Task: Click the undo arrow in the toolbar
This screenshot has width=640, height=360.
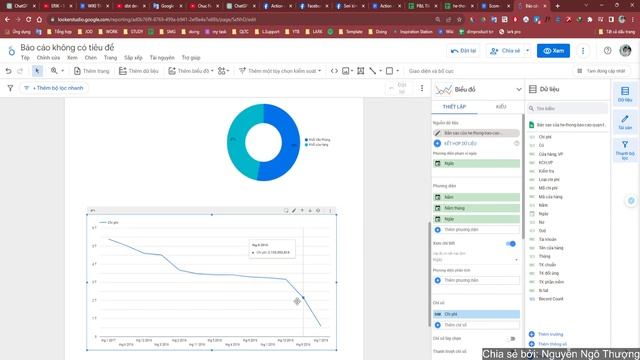Action: 8,71
